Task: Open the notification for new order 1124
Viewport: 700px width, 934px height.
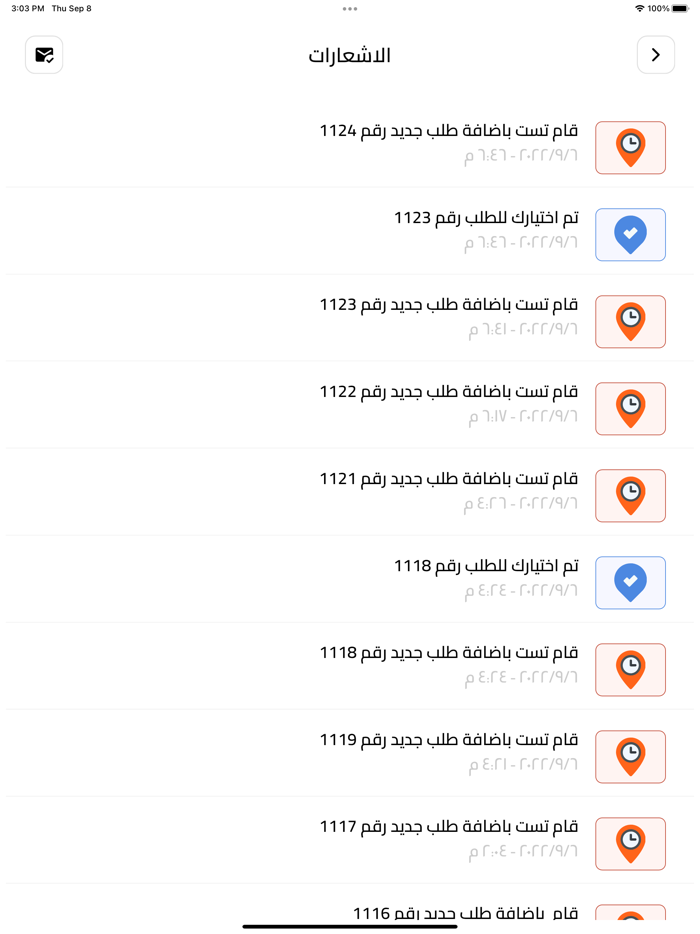Action: click(420, 144)
